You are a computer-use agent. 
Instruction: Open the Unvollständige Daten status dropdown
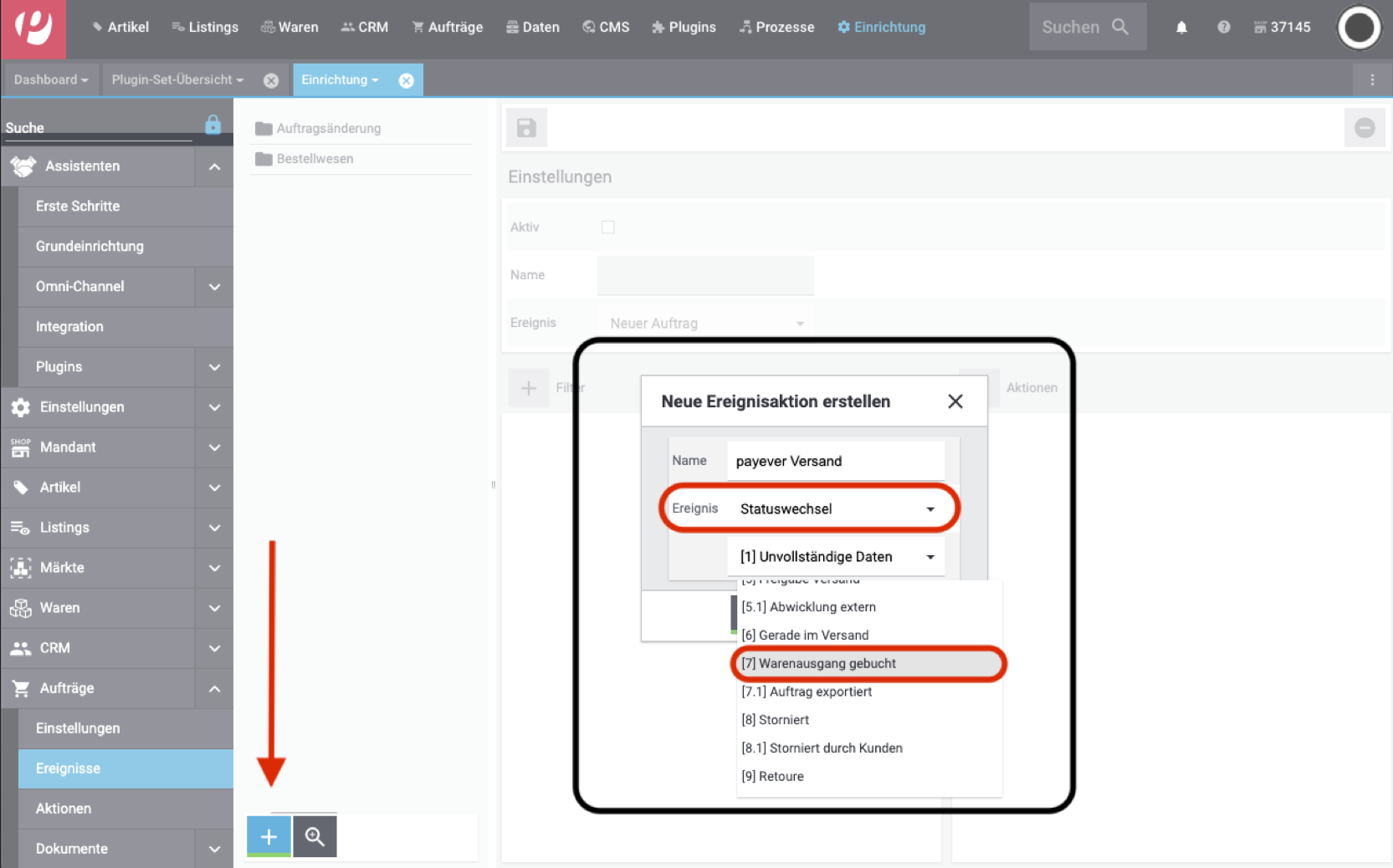(x=837, y=557)
